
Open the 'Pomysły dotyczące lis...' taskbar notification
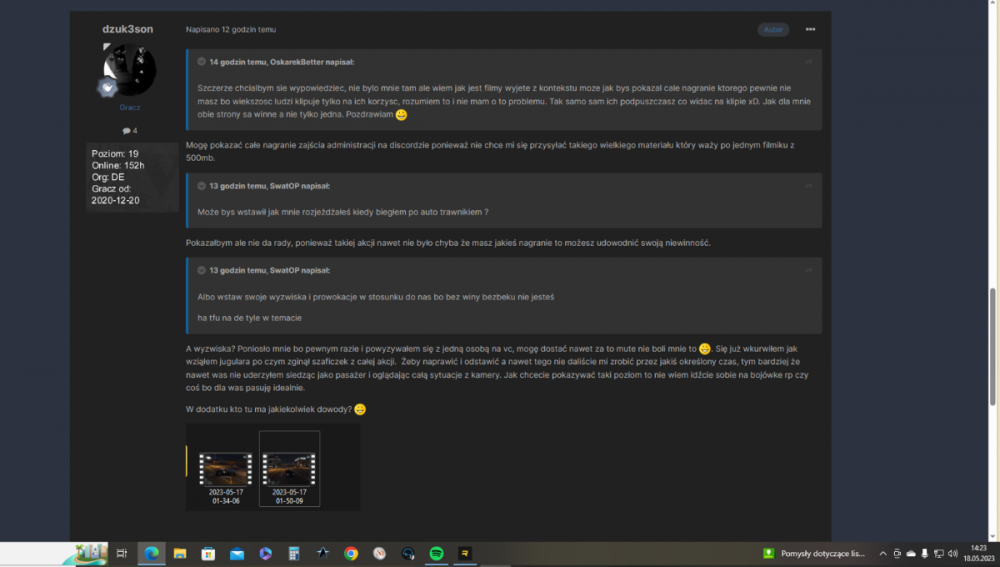tap(814, 554)
